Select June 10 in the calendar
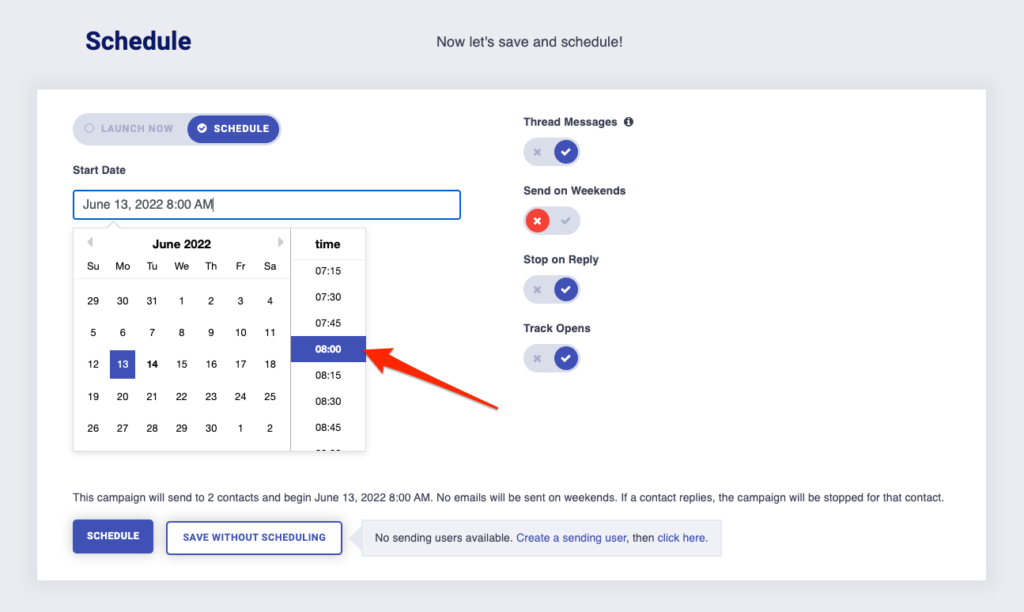Screen dimensions: 1024x612 (240, 332)
